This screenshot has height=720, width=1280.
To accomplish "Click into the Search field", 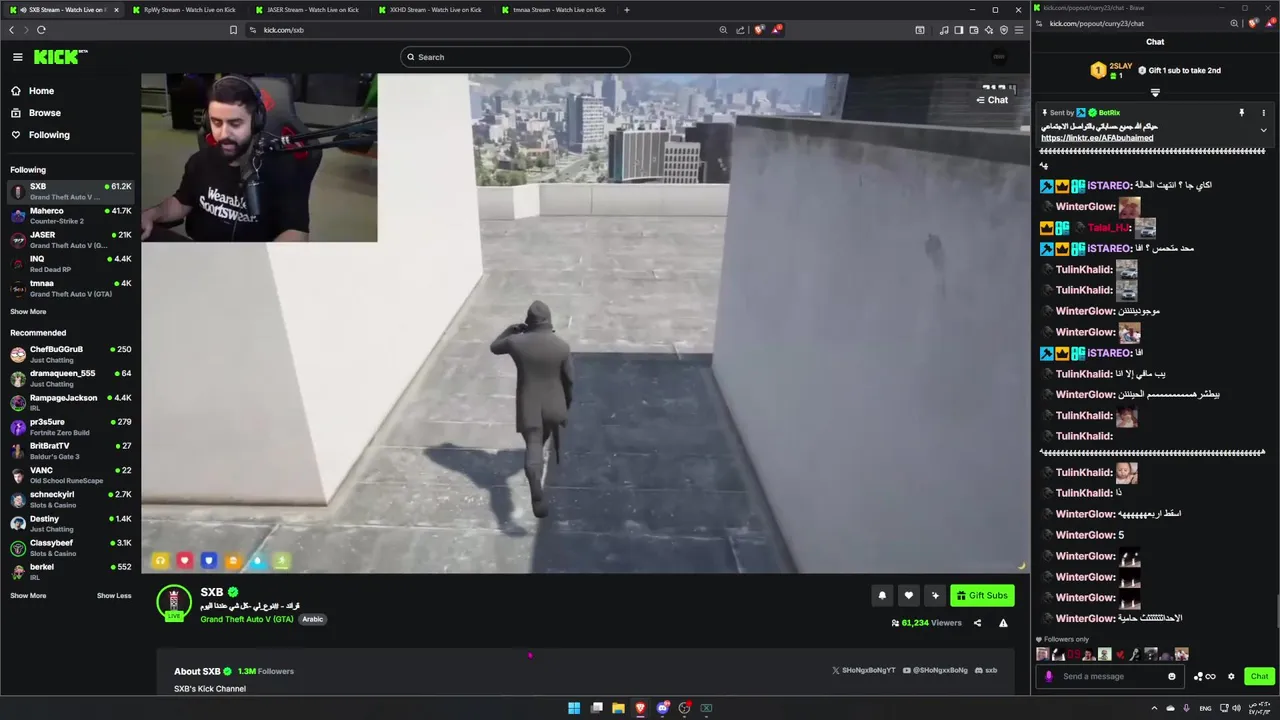I will pos(515,57).
